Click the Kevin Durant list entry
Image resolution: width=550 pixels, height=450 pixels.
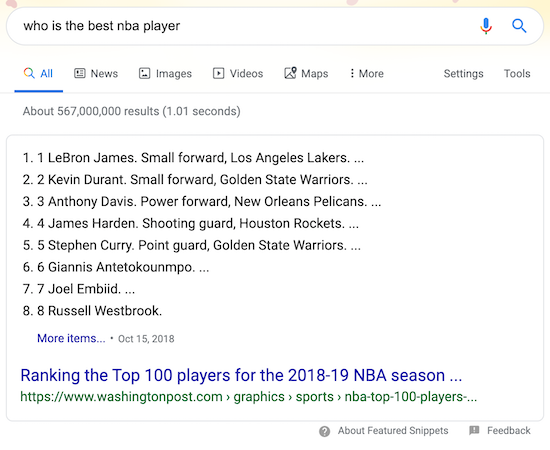[195, 180]
